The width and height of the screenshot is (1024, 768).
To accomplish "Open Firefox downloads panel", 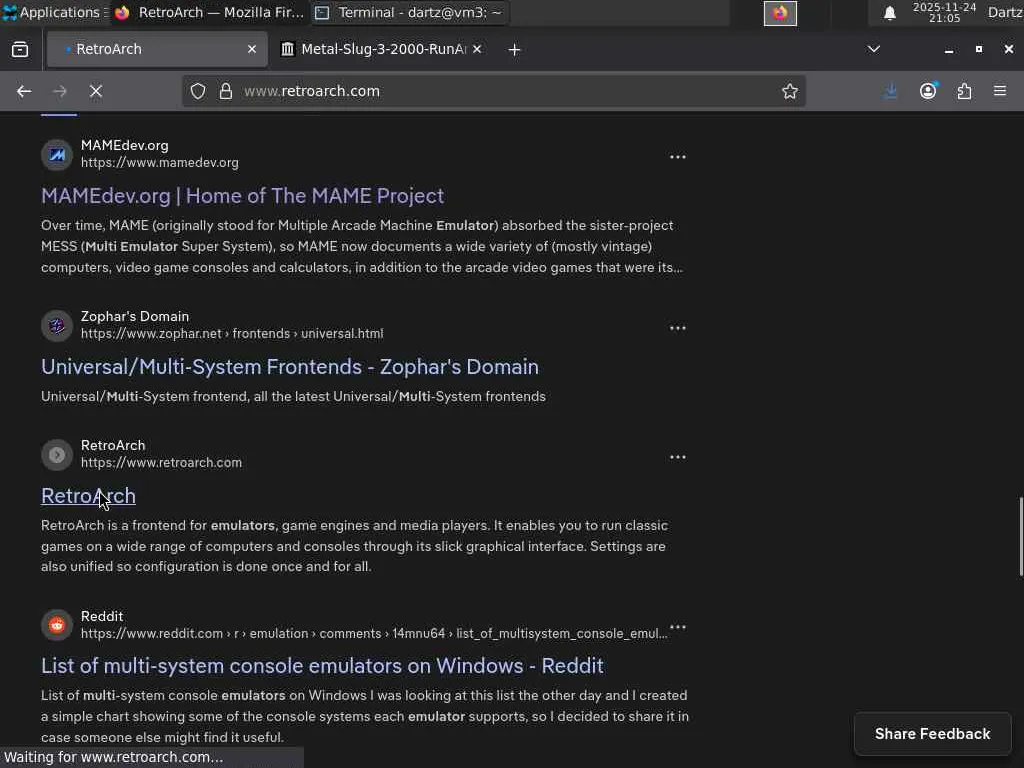I will [891, 91].
